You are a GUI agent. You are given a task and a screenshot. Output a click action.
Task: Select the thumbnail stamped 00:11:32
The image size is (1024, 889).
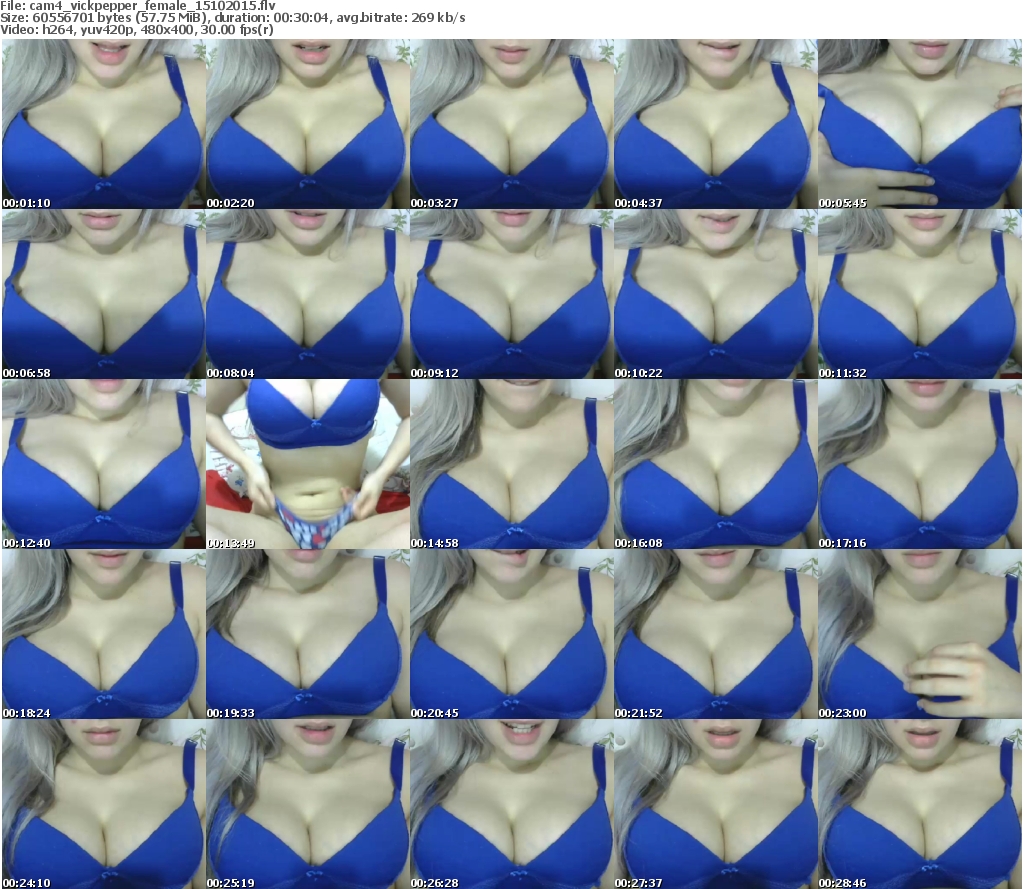coord(920,294)
